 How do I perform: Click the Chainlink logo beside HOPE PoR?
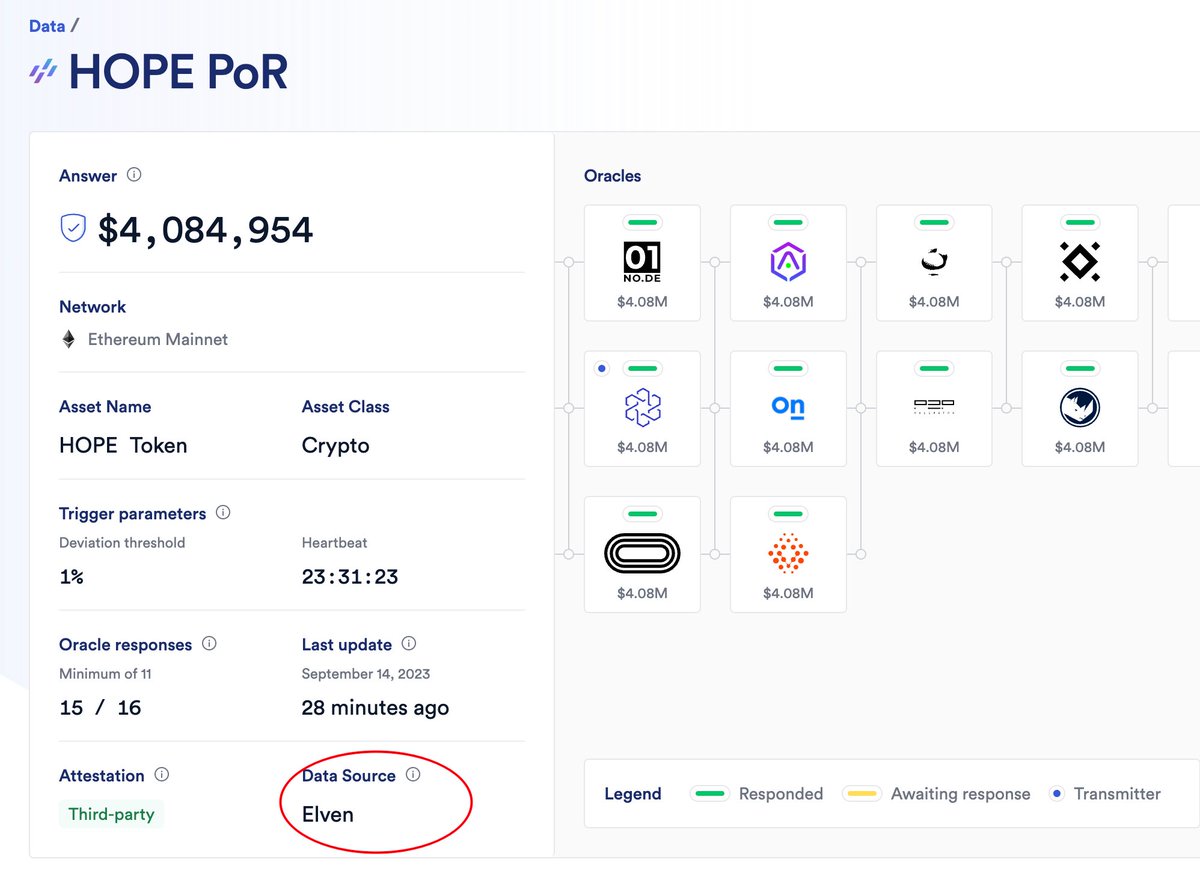[43, 72]
